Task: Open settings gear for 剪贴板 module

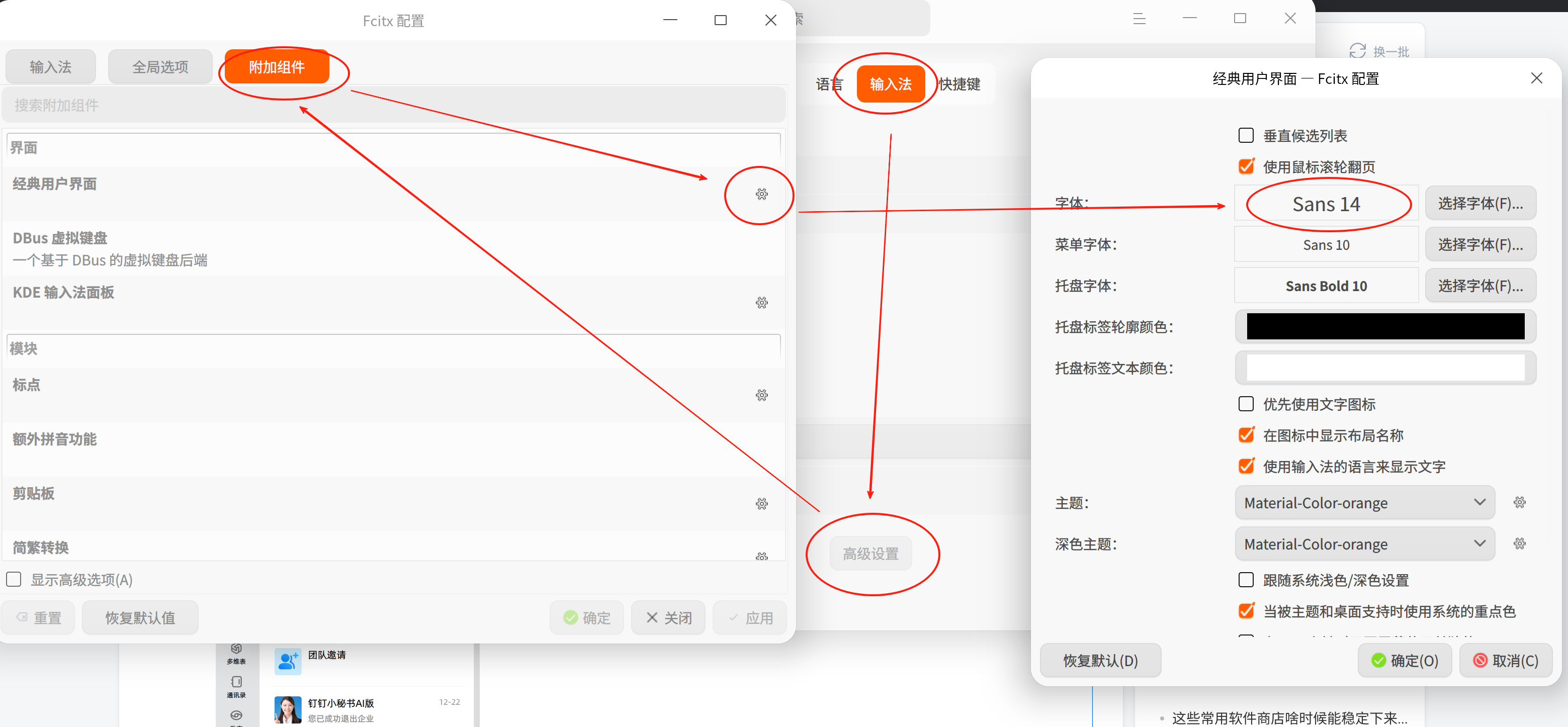Action: [x=761, y=503]
